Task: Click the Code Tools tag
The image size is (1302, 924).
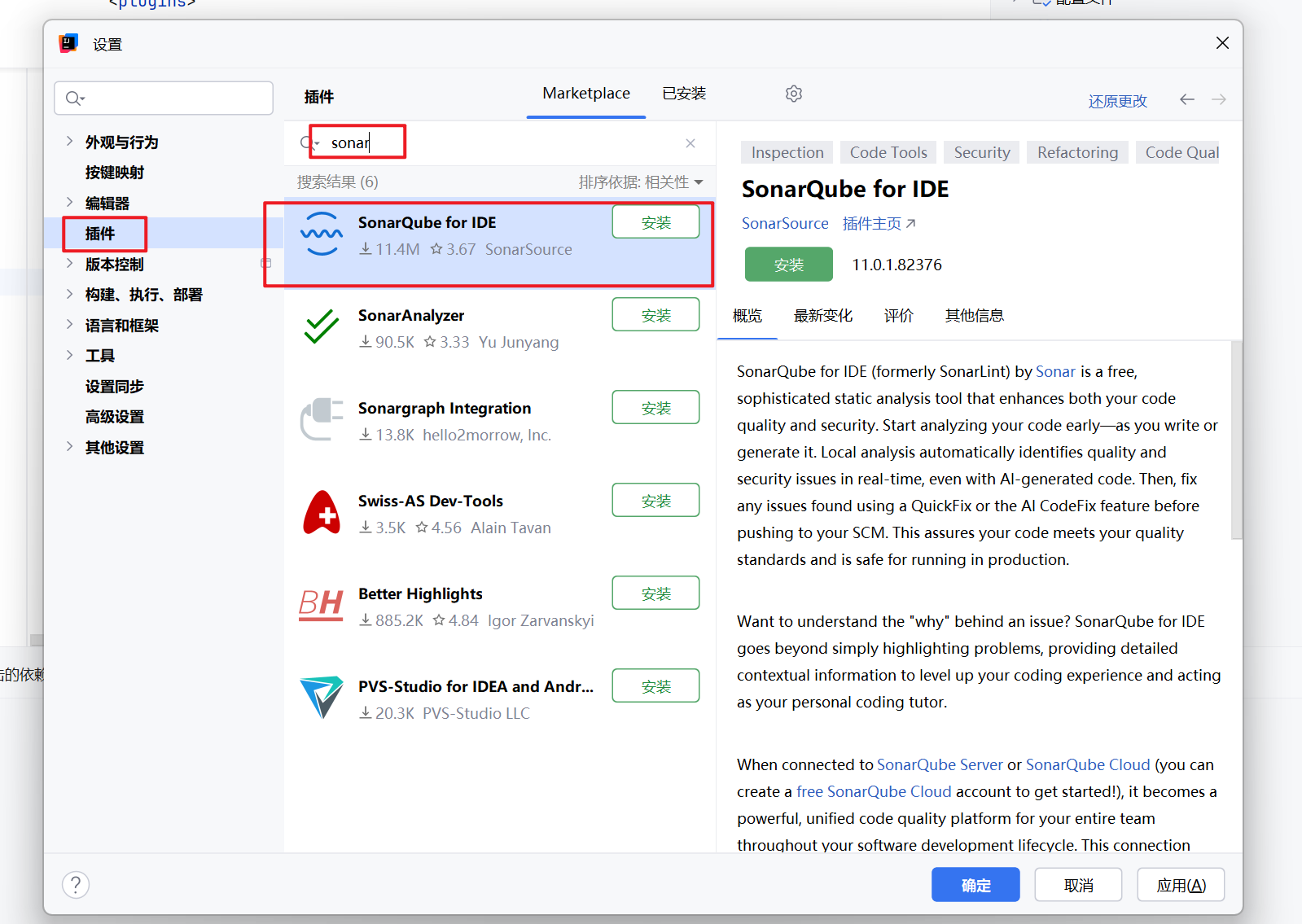Action: tap(888, 152)
